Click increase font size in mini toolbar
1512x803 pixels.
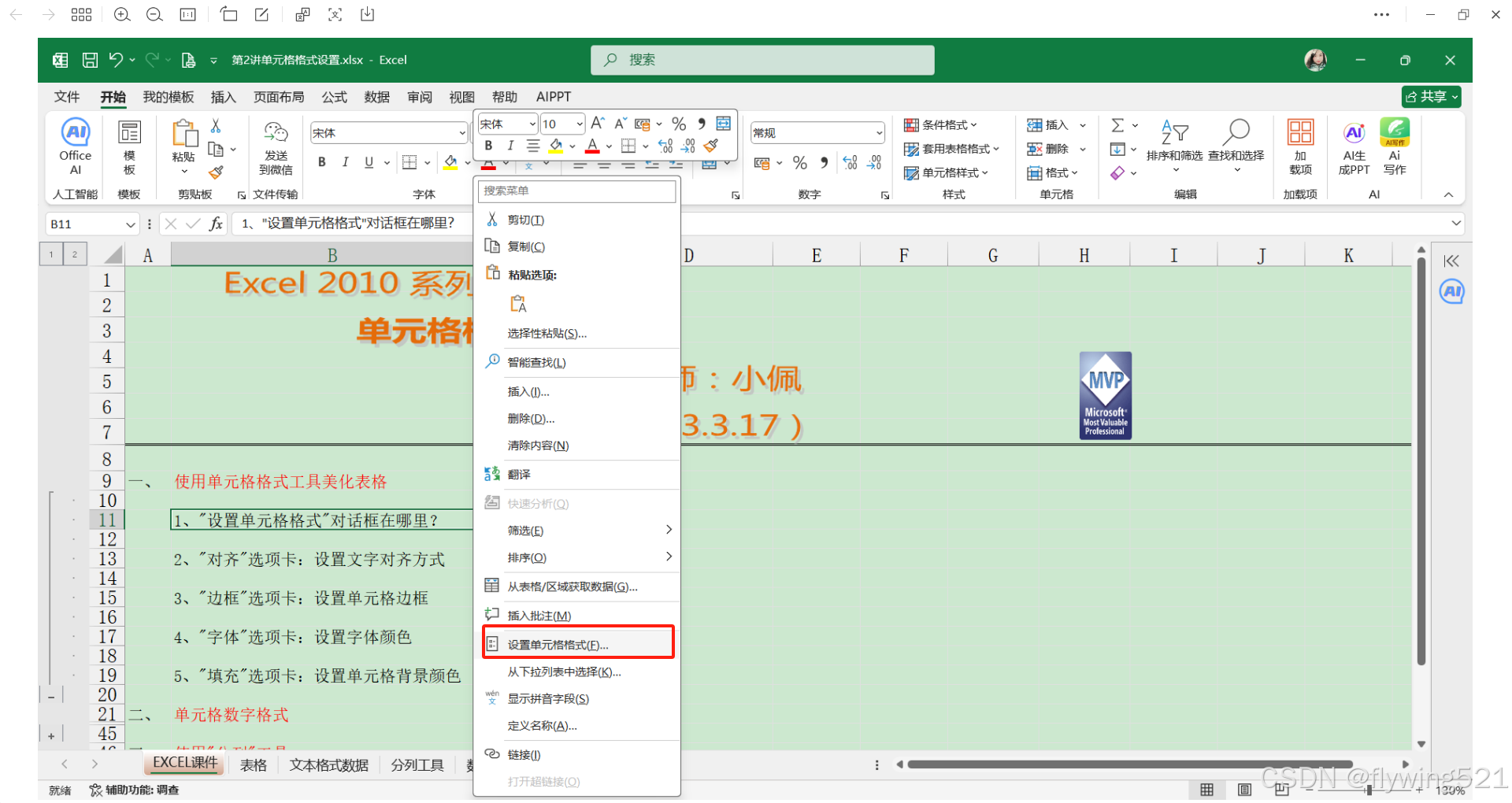(x=598, y=124)
